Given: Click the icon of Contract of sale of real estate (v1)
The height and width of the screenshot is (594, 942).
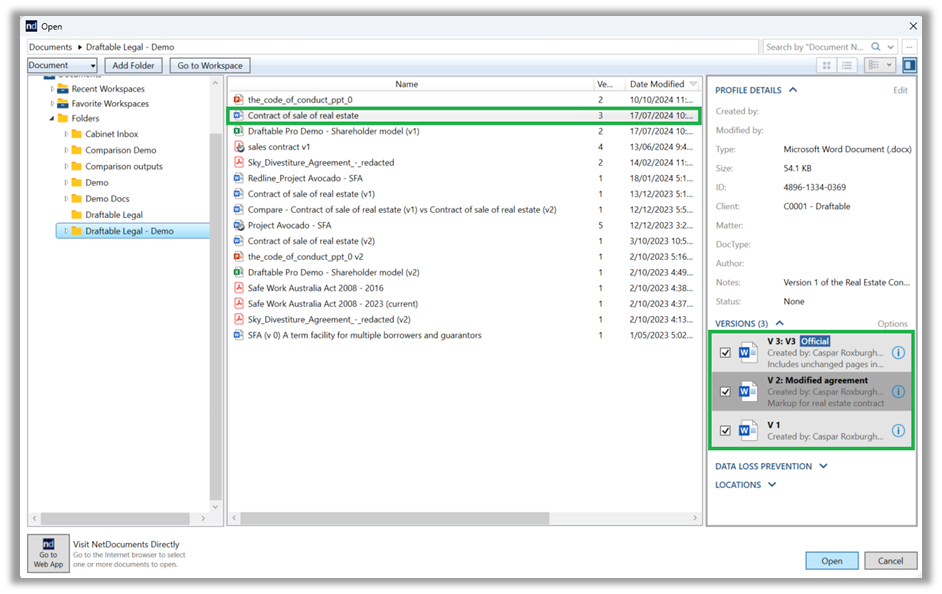Looking at the screenshot, I should (239, 194).
